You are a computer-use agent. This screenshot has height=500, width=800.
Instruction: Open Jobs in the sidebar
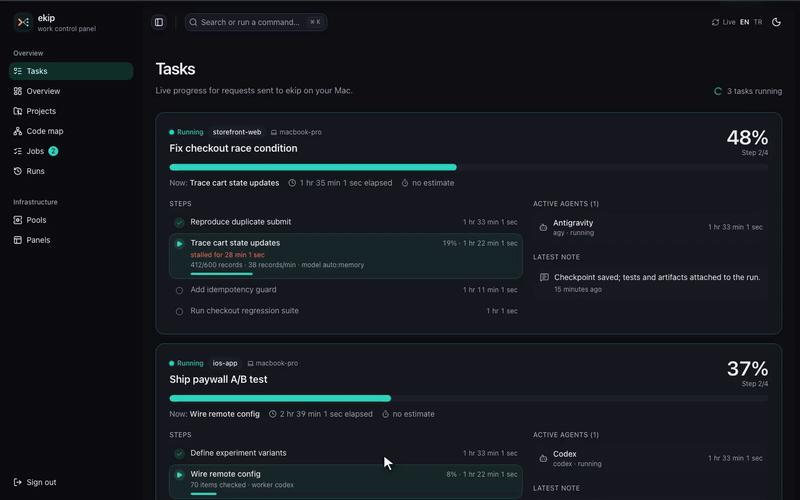coord(71,151)
